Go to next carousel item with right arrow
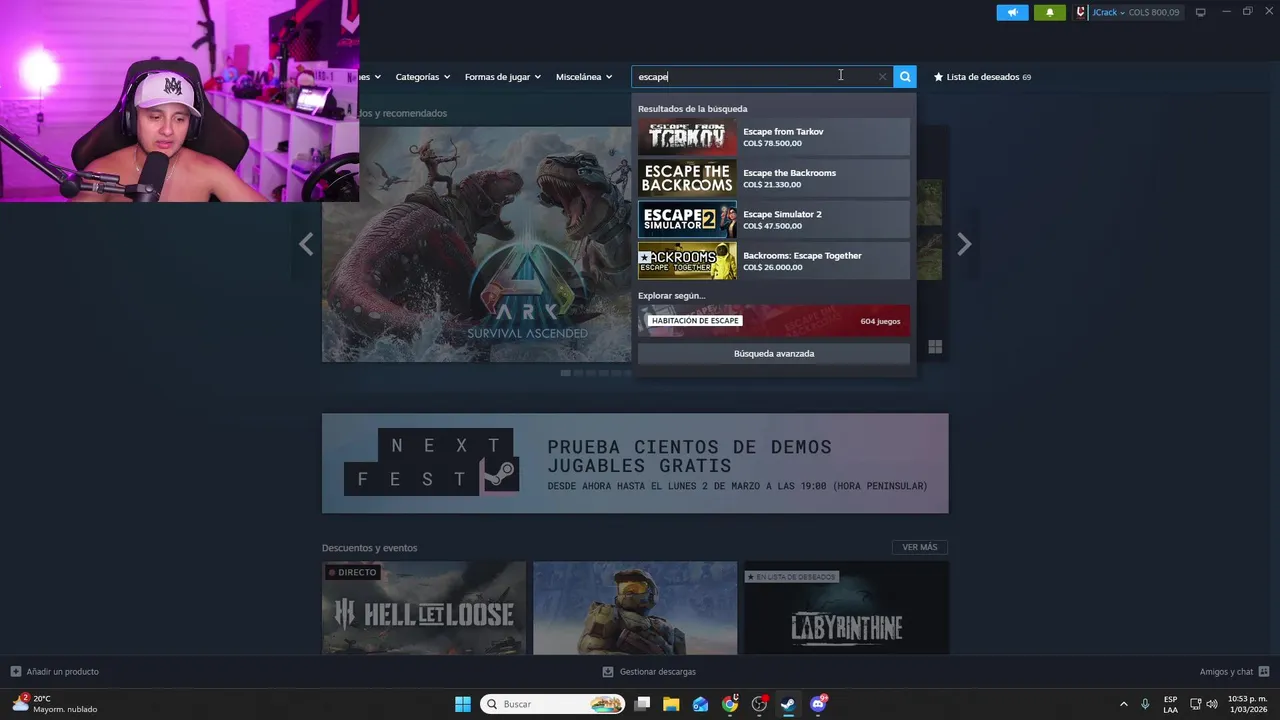 (x=964, y=244)
